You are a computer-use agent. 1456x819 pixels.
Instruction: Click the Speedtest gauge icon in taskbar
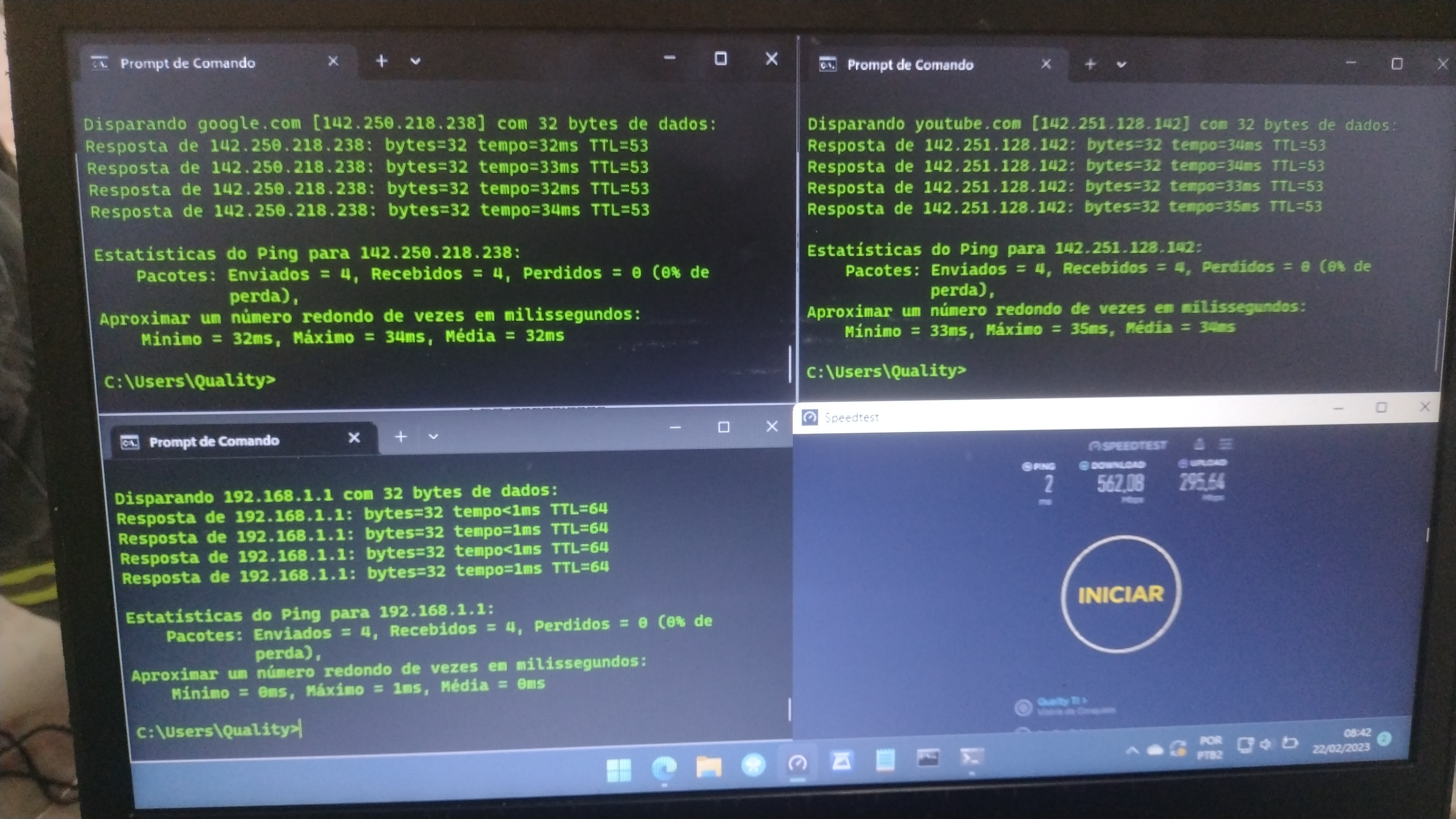click(798, 764)
